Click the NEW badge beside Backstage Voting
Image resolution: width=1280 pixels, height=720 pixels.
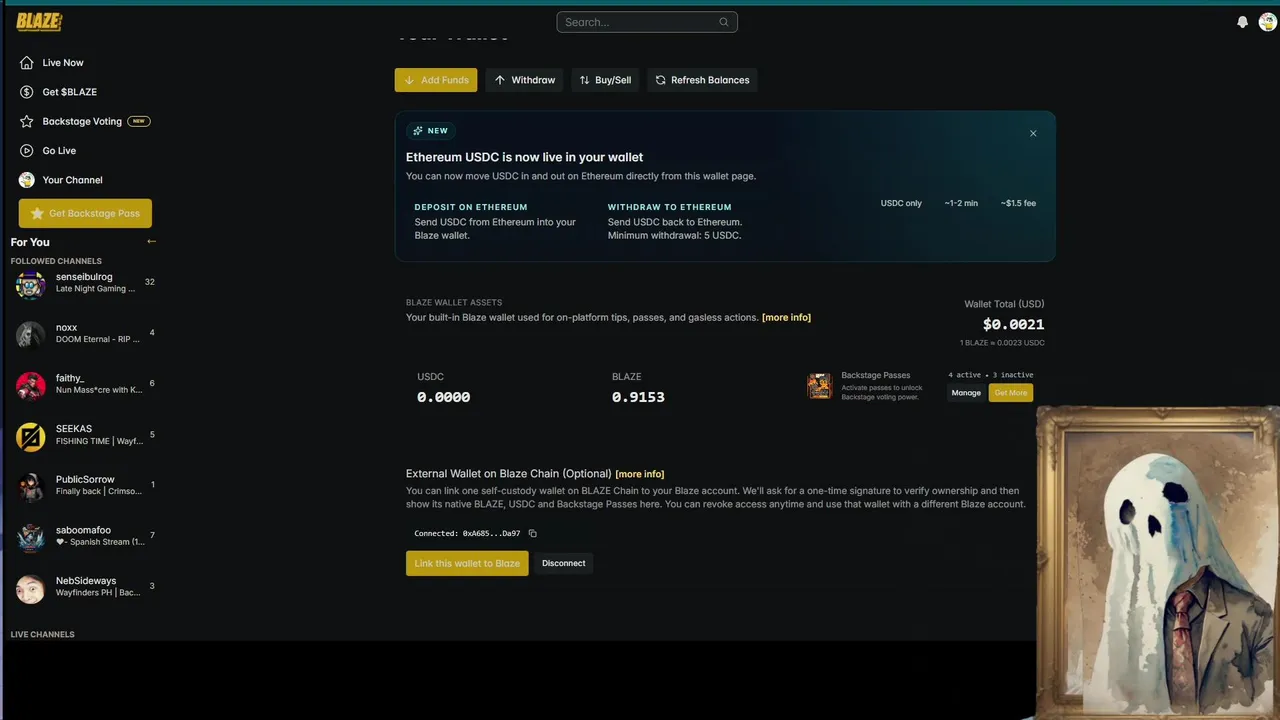pos(139,121)
